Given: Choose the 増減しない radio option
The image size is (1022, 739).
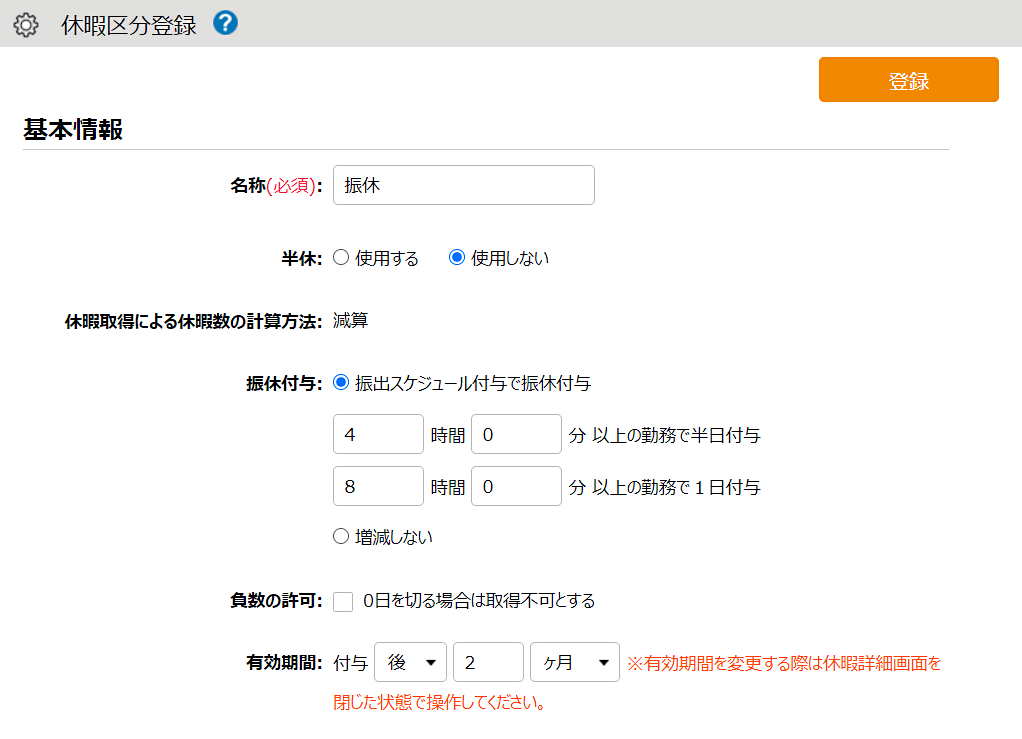Looking at the screenshot, I should (x=341, y=536).
